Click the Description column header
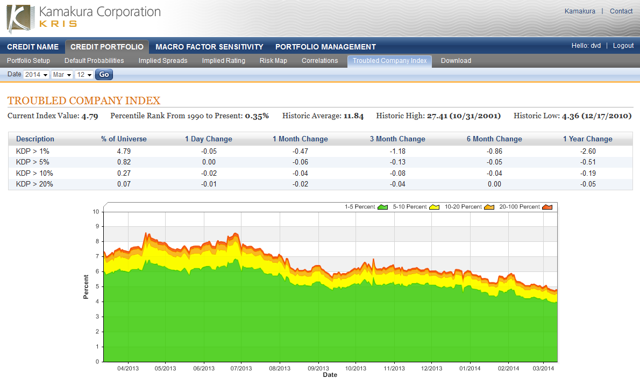The image size is (640, 380). pos(35,139)
